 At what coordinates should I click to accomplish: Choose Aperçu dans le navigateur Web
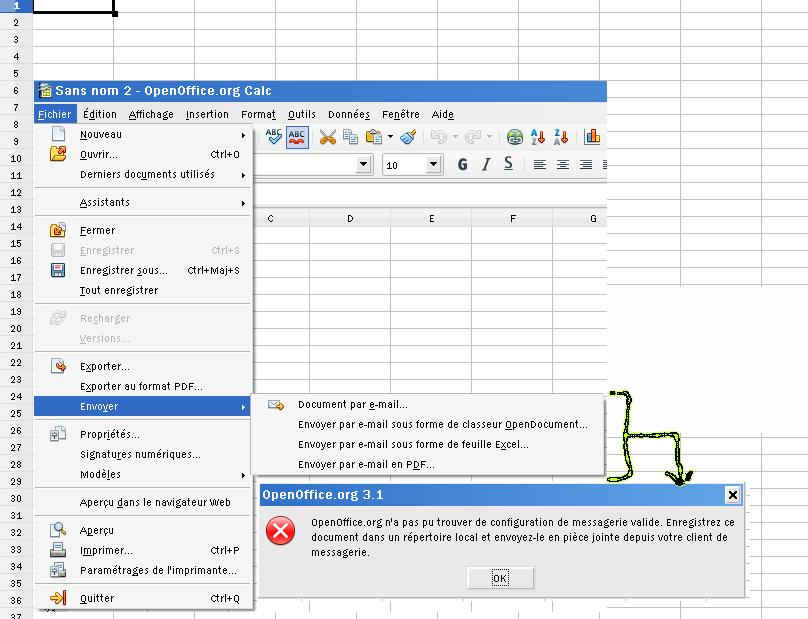[x=143, y=503]
